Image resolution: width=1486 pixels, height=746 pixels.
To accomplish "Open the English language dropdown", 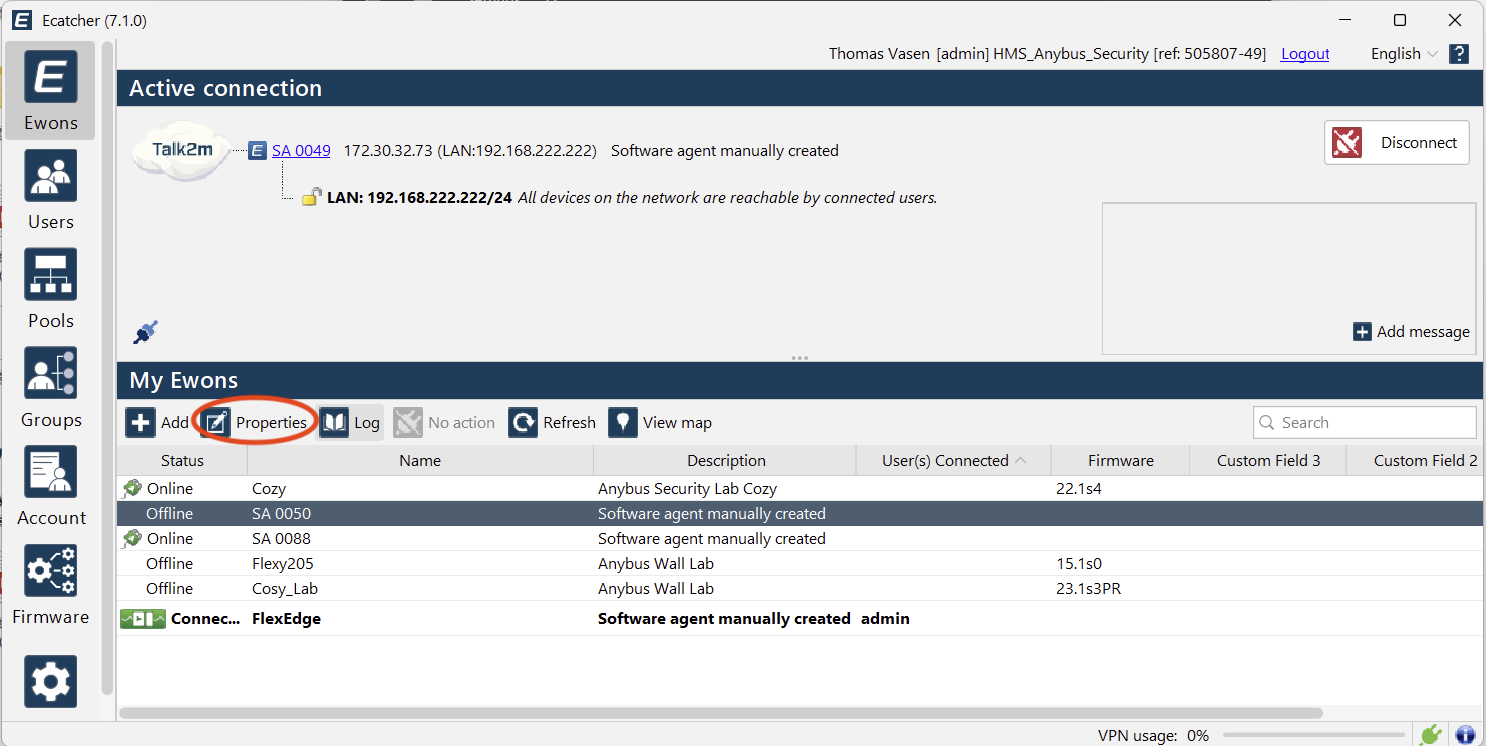I will click(1404, 54).
